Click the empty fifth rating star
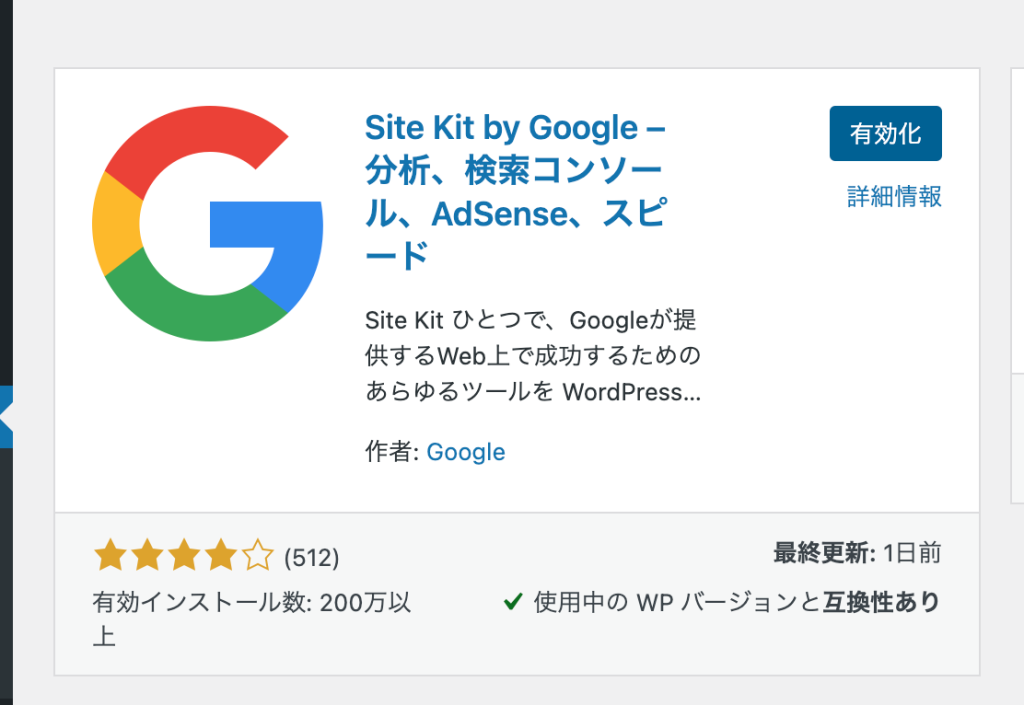Viewport: 1024px width, 705px height. click(x=257, y=556)
